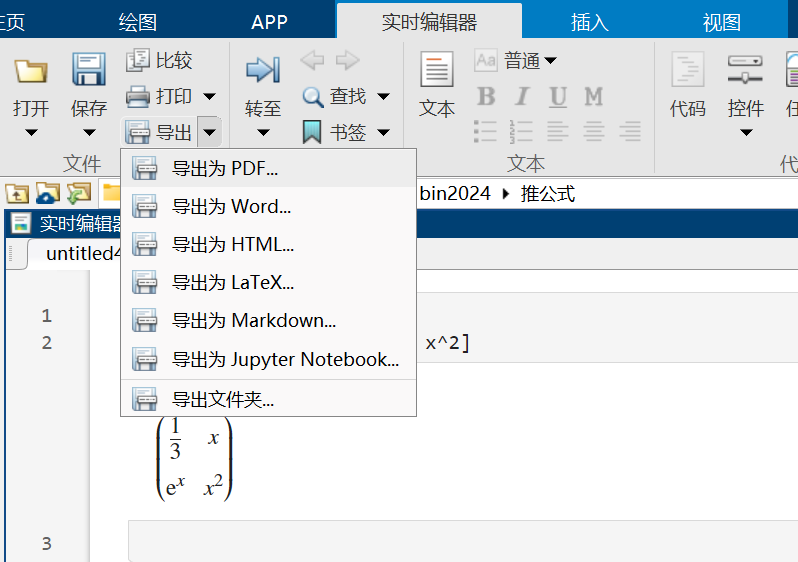Align text right icon
Viewport: 798px width, 562px height.
[x=630, y=131]
